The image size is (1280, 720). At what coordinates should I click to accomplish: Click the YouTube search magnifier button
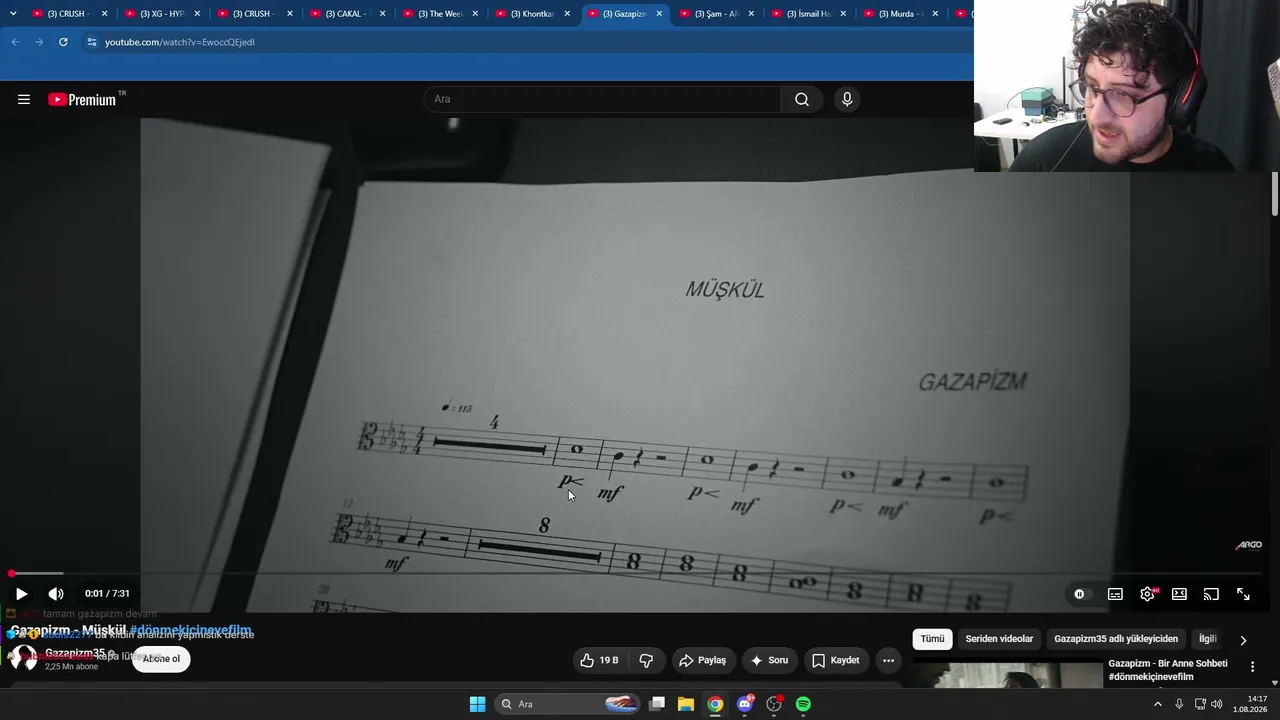(x=802, y=99)
